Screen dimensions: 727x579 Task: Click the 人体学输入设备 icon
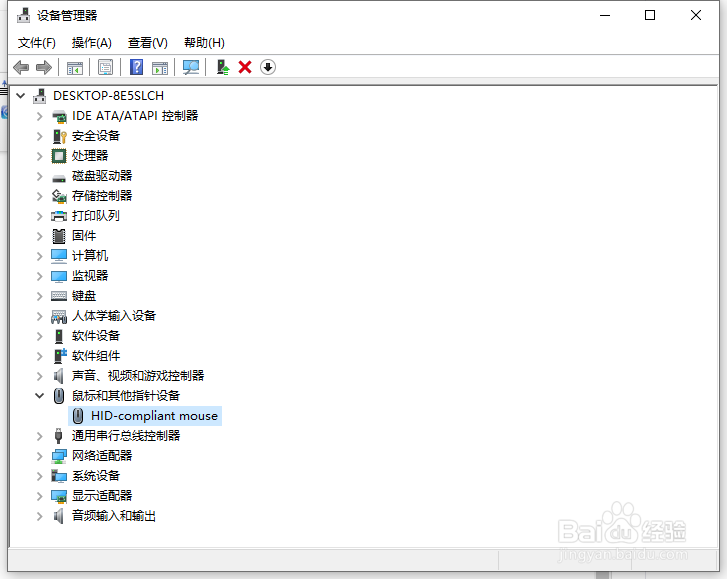[59, 317]
